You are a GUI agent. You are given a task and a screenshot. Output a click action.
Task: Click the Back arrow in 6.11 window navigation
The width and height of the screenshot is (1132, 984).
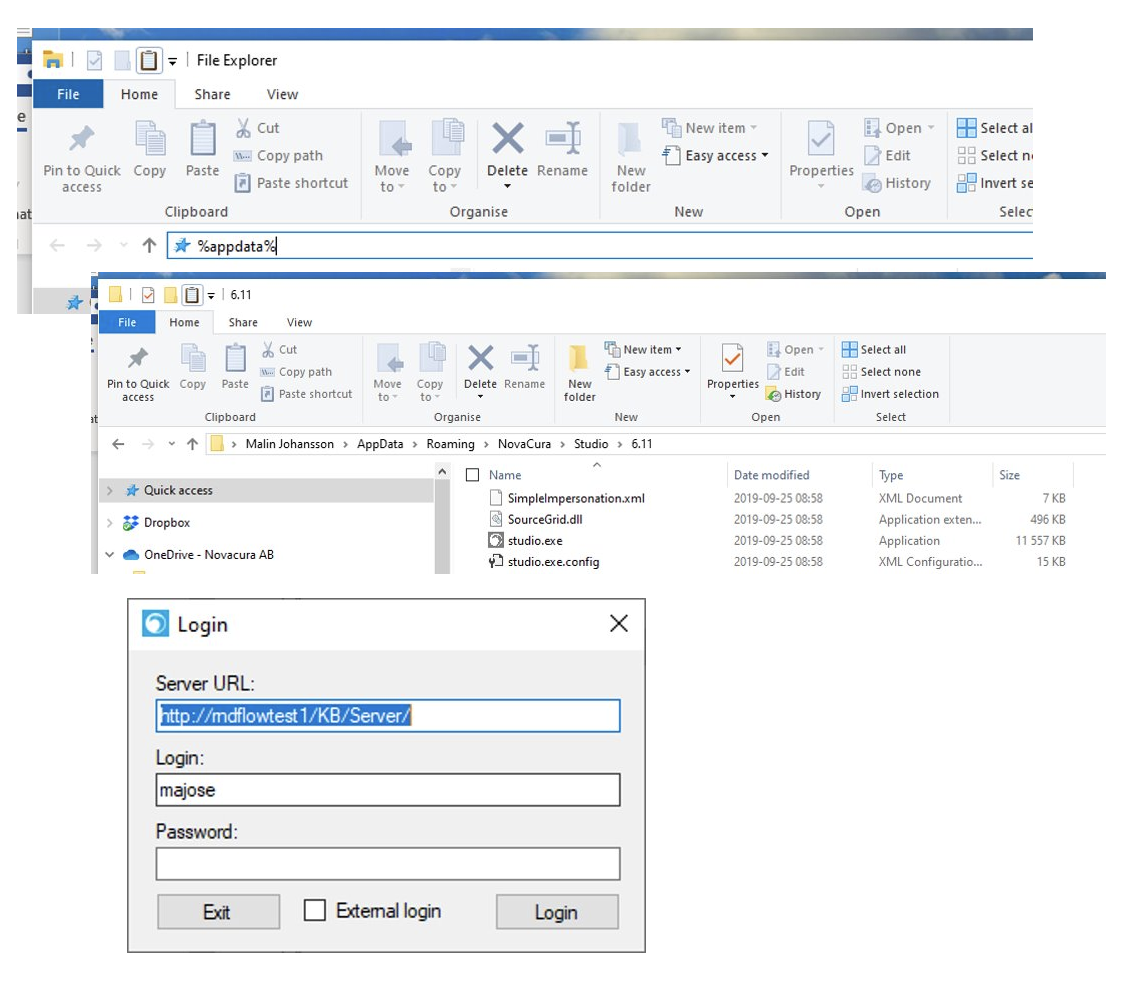(x=118, y=444)
